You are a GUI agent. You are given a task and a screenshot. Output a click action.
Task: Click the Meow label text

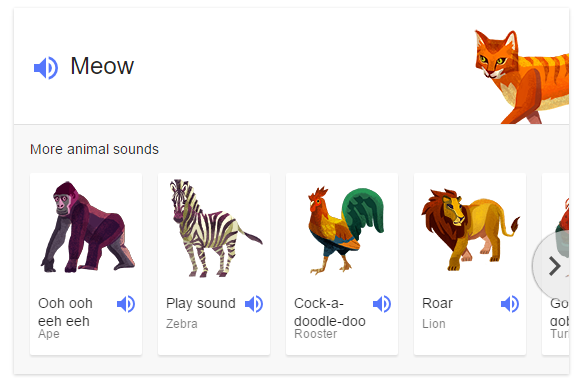point(102,66)
